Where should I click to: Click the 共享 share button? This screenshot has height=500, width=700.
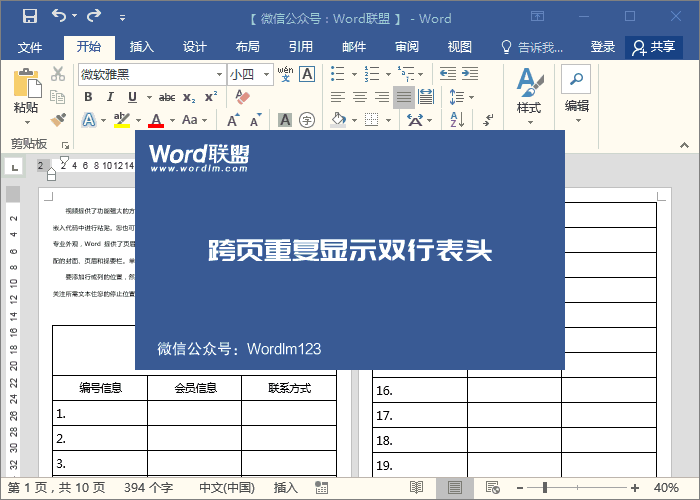(654, 47)
